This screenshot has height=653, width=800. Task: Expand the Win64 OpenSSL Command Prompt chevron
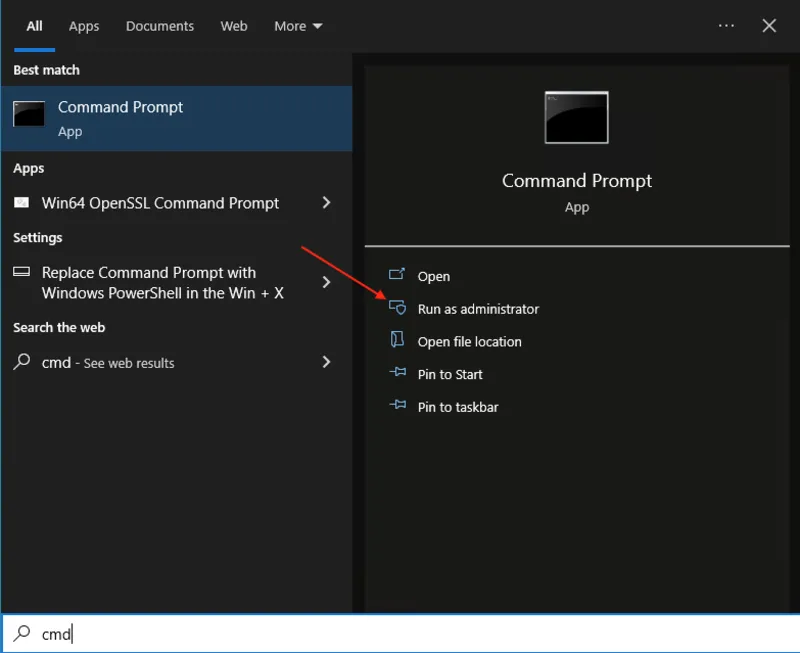(326, 203)
